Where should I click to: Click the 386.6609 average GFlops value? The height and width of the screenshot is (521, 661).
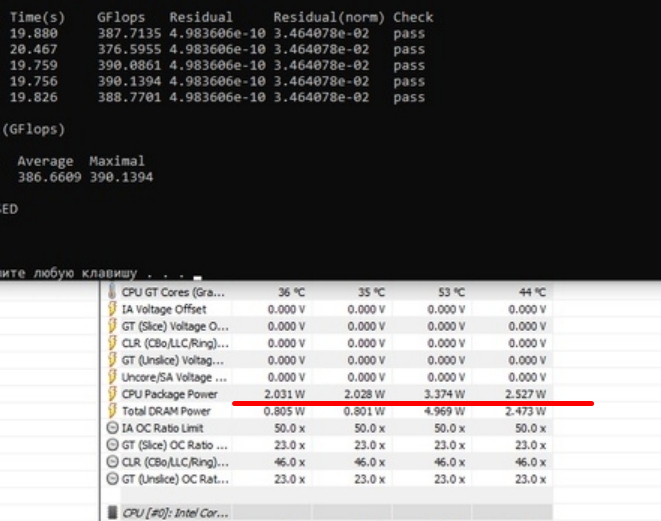(49, 177)
